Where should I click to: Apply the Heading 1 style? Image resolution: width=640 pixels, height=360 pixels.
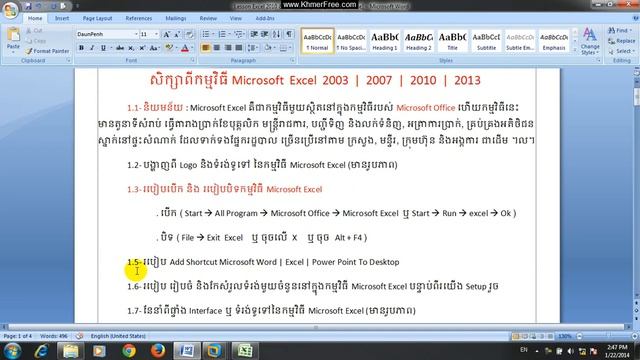coord(384,41)
